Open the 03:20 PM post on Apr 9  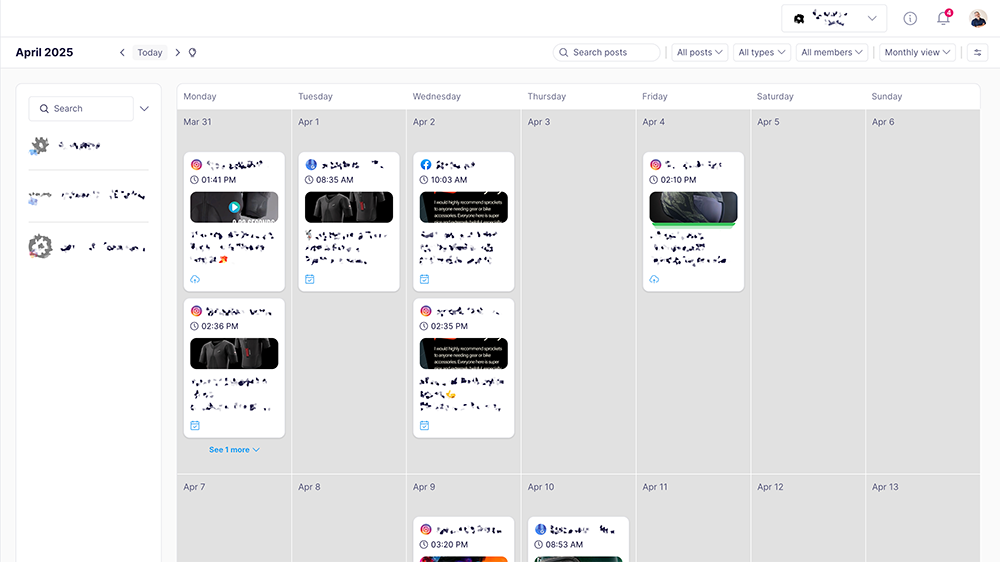(464, 539)
